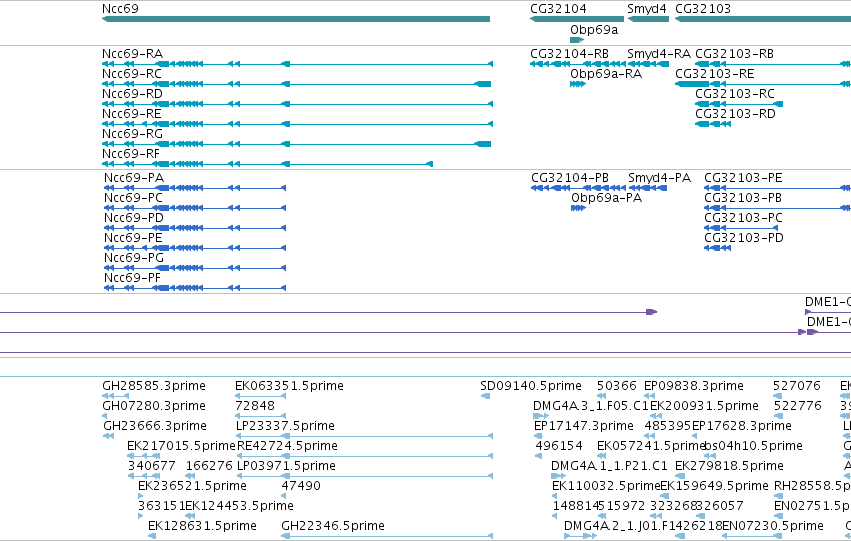
Task: Click protein Ncc69-PC
Action: point(195,208)
